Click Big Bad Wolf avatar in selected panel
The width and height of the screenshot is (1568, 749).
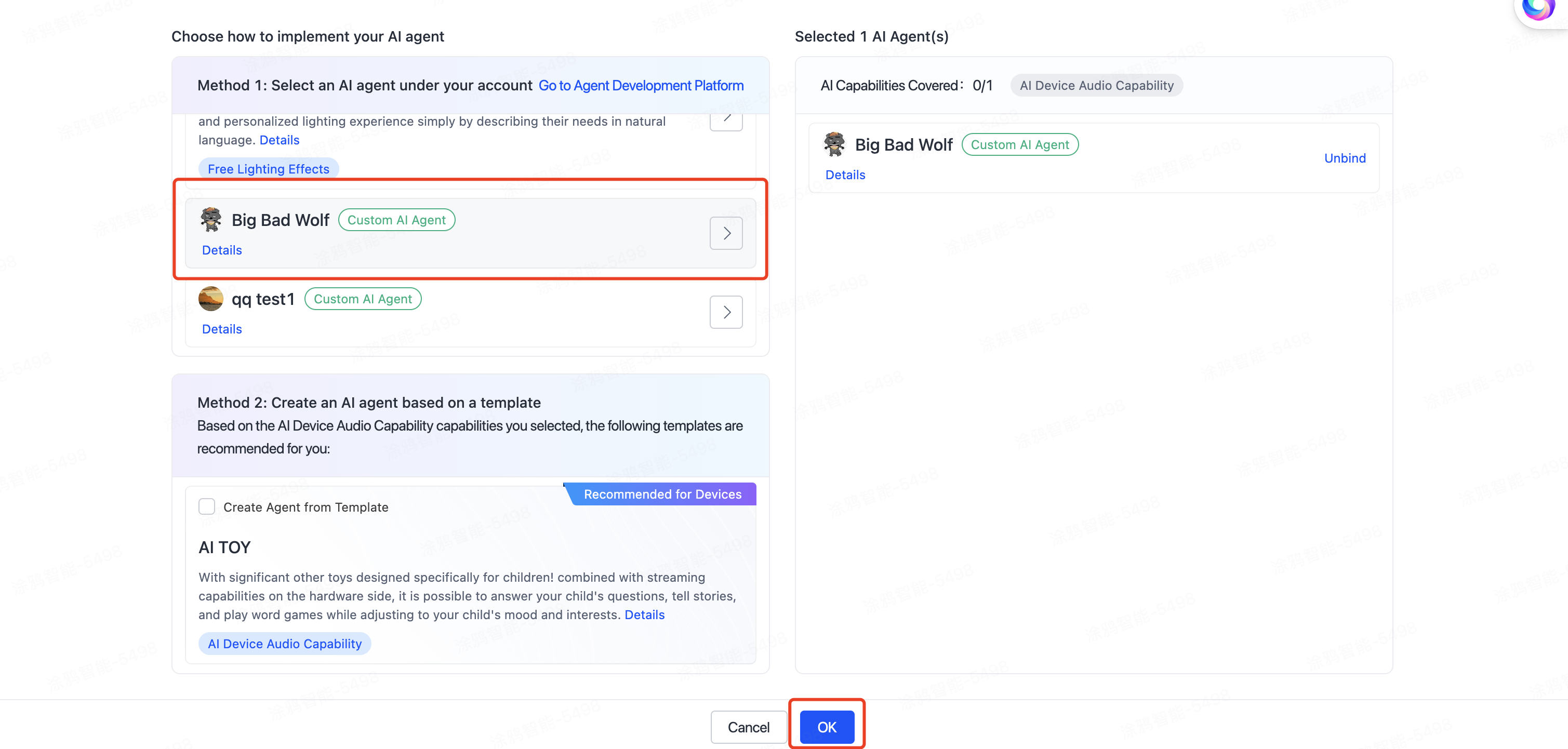click(834, 144)
